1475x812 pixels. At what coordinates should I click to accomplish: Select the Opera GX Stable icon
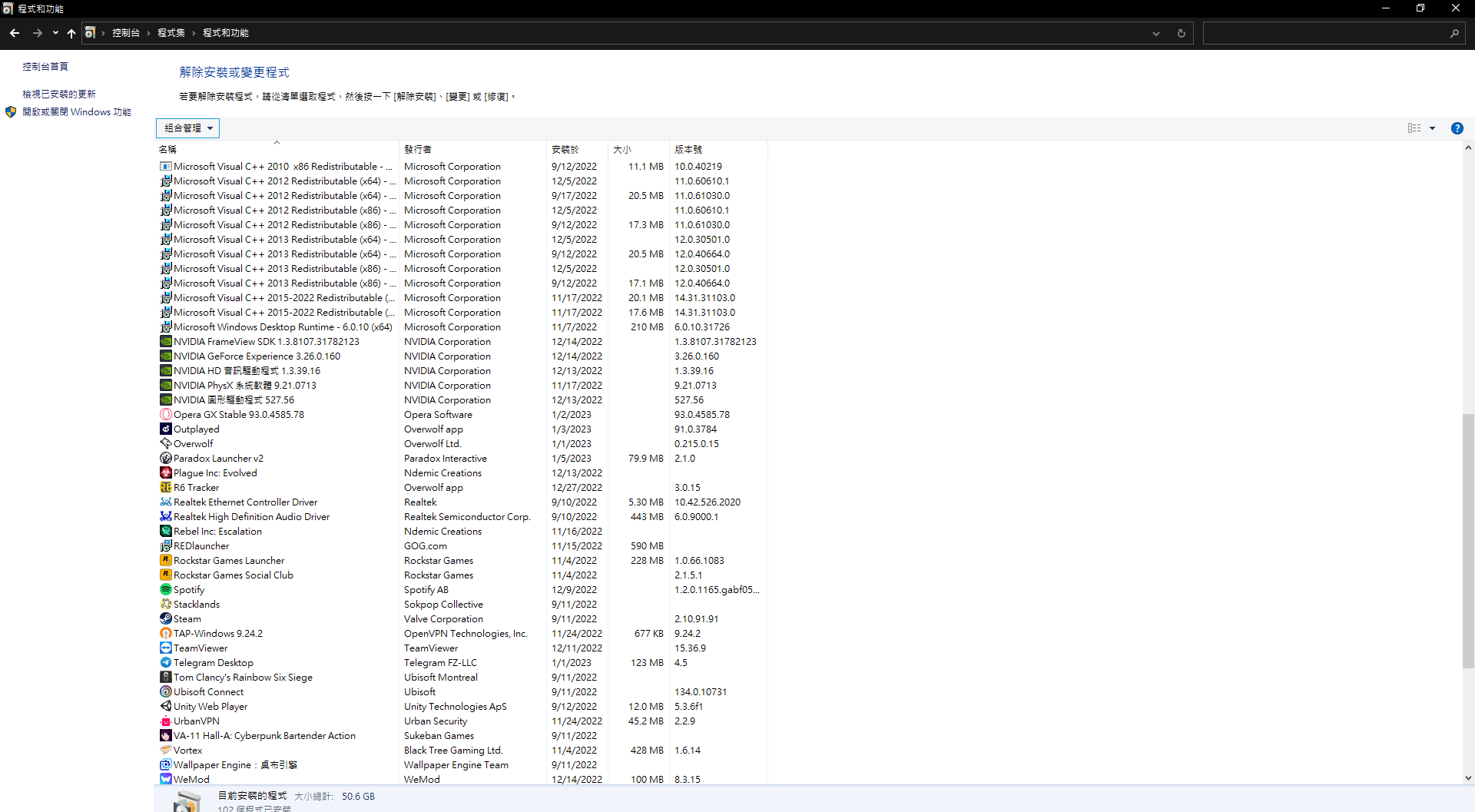pos(166,415)
